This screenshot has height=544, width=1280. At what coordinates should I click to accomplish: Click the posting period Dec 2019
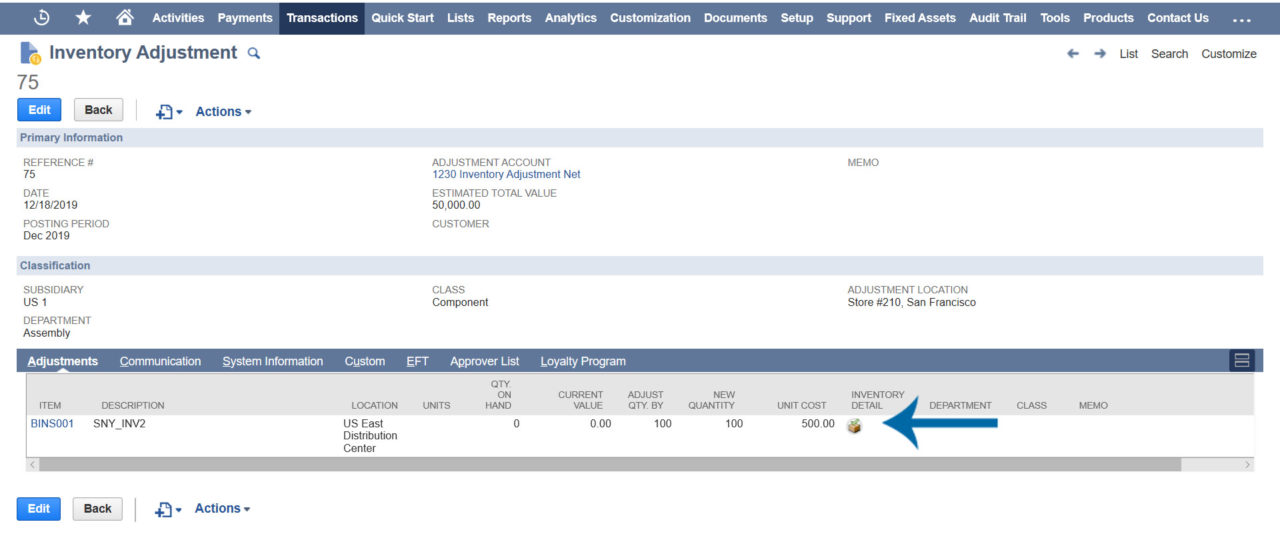(x=46, y=236)
